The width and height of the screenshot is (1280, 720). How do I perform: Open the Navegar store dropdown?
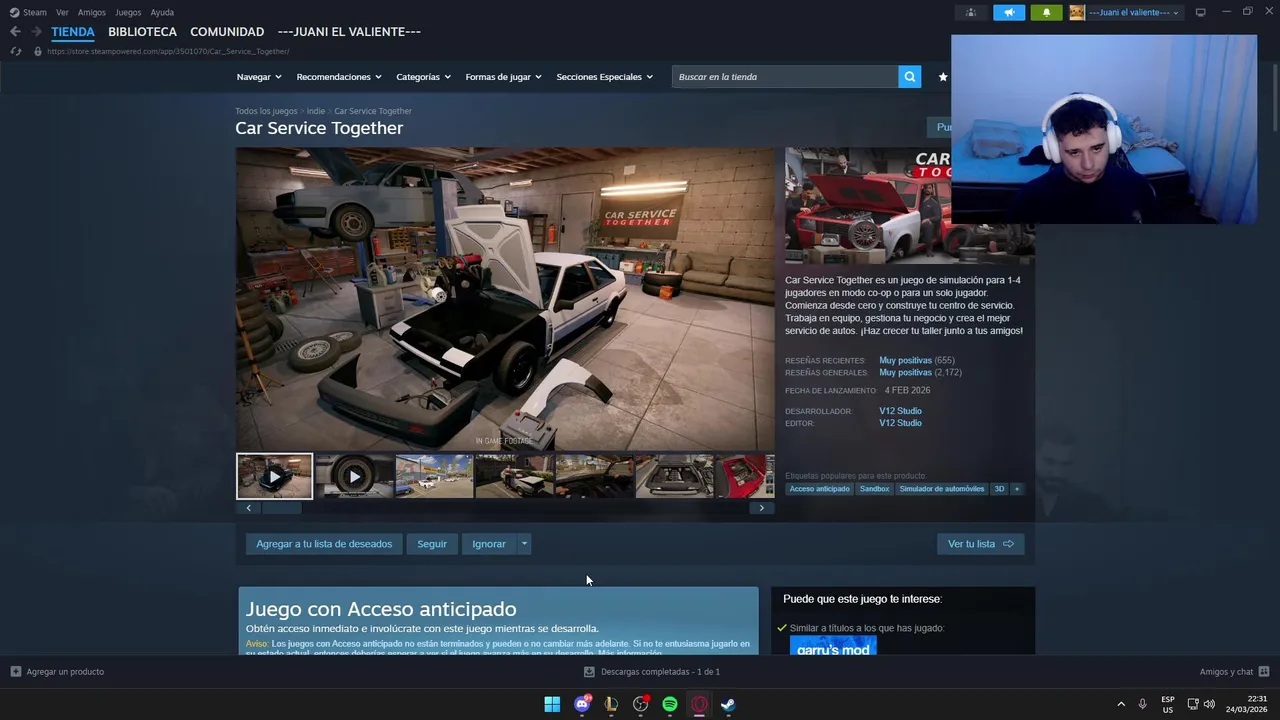pos(259,77)
